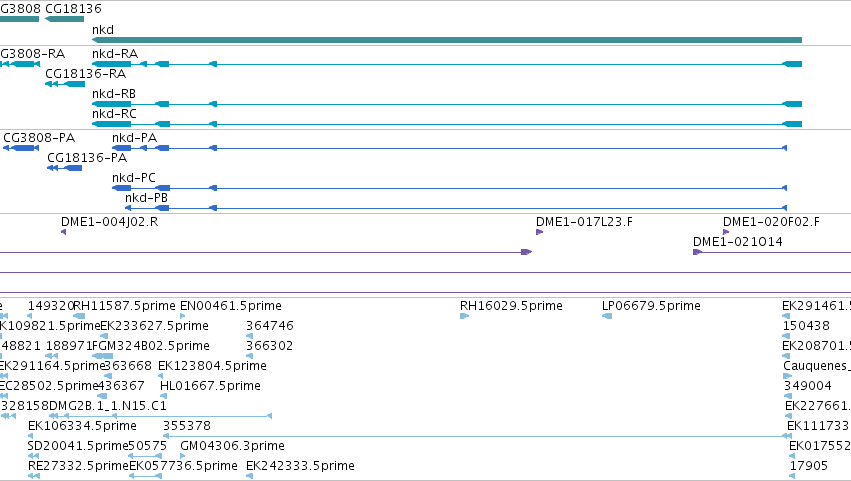The width and height of the screenshot is (851, 481).
Task: Click the DME1-021O14 BAC label
Action: [x=738, y=242]
